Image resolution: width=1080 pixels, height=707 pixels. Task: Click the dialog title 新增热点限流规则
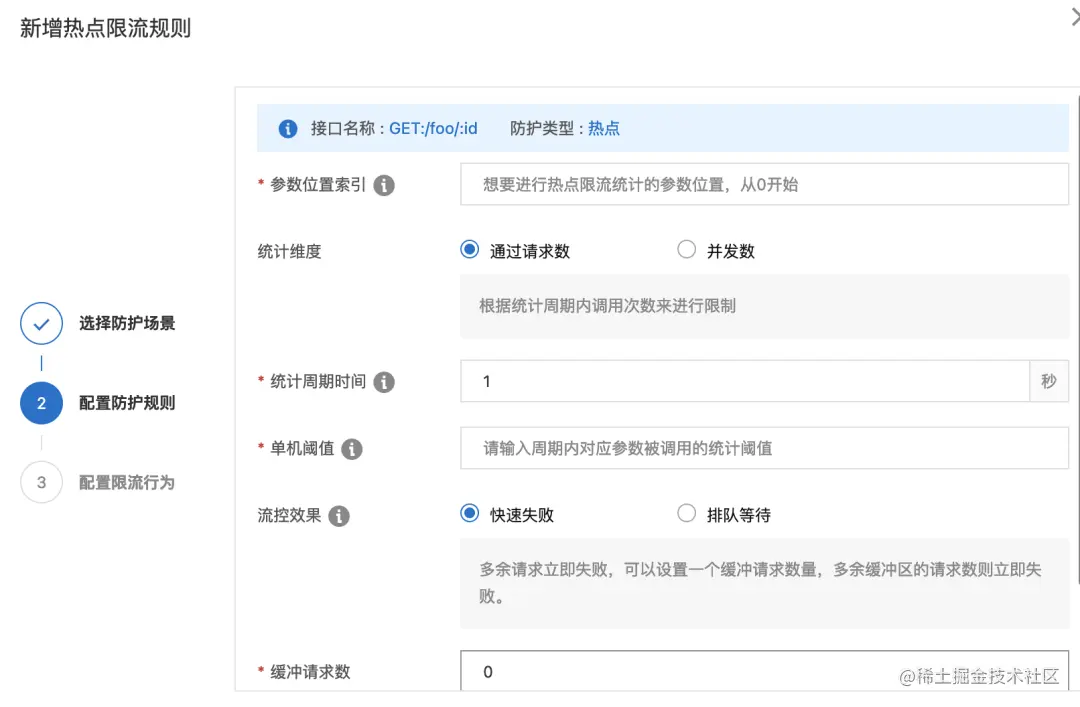coord(105,28)
